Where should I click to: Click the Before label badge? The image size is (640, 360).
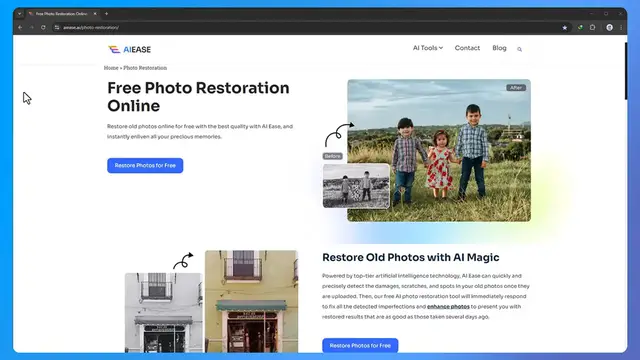[x=332, y=156]
